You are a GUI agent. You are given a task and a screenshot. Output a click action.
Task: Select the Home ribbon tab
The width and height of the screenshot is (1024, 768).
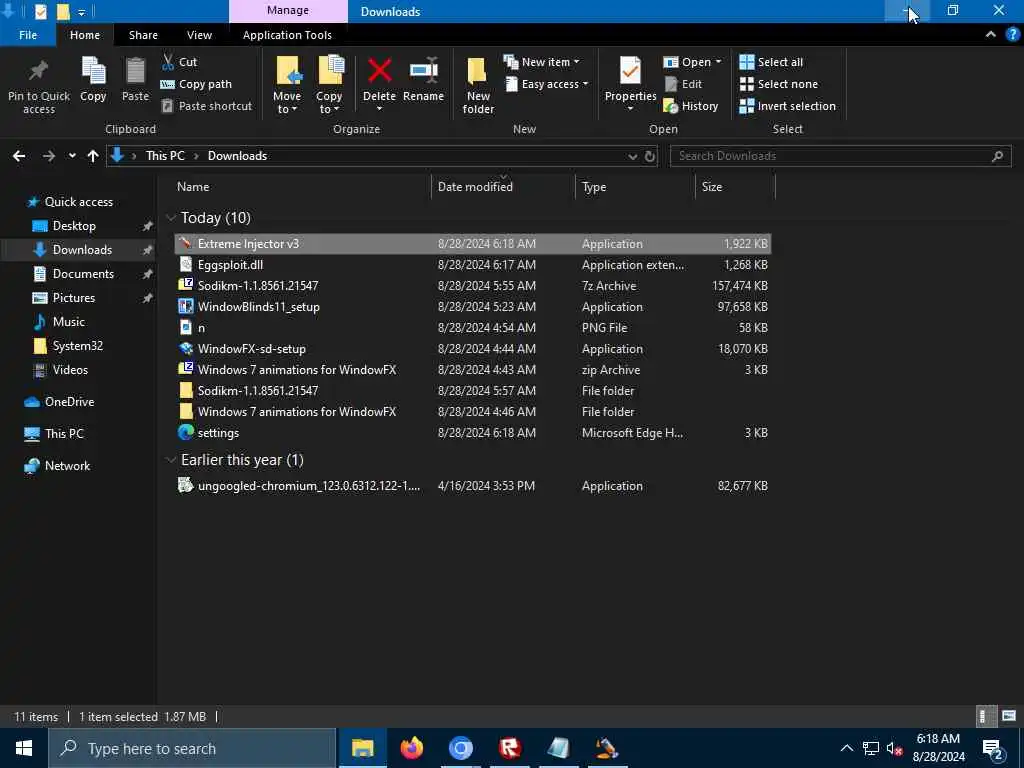85,35
